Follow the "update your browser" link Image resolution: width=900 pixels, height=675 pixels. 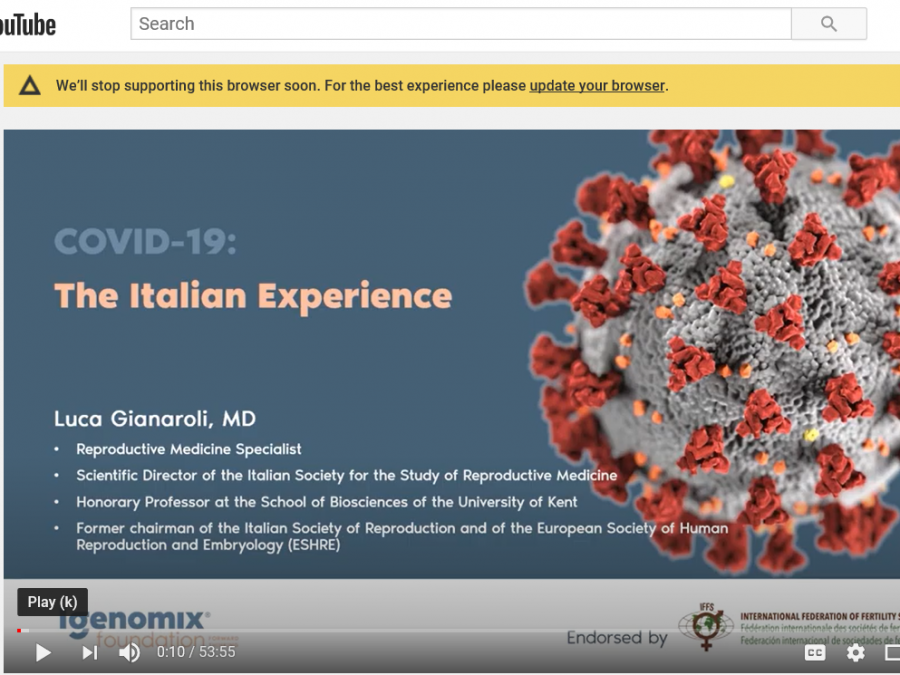(597, 86)
